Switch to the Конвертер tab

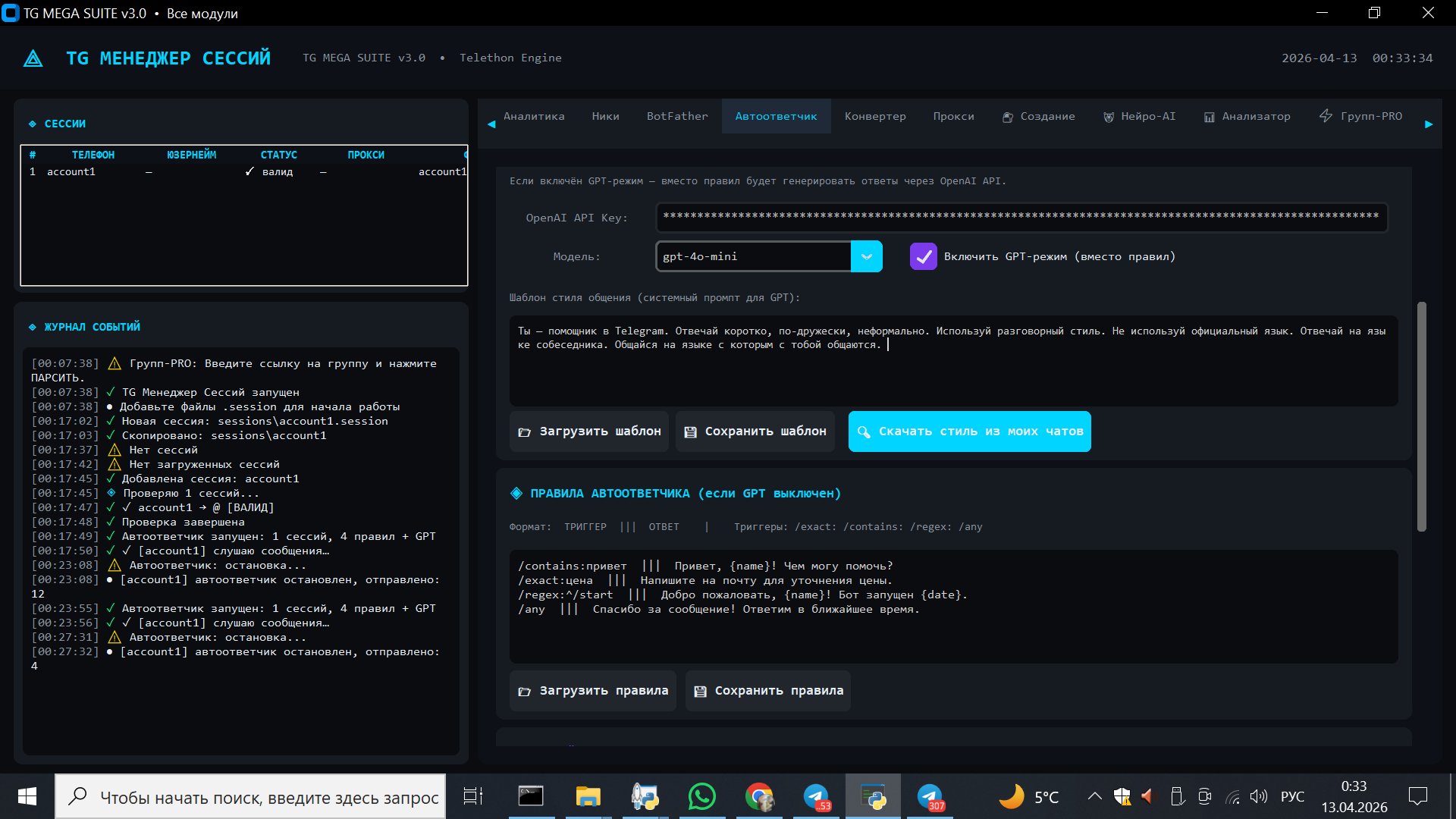coord(875,116)
